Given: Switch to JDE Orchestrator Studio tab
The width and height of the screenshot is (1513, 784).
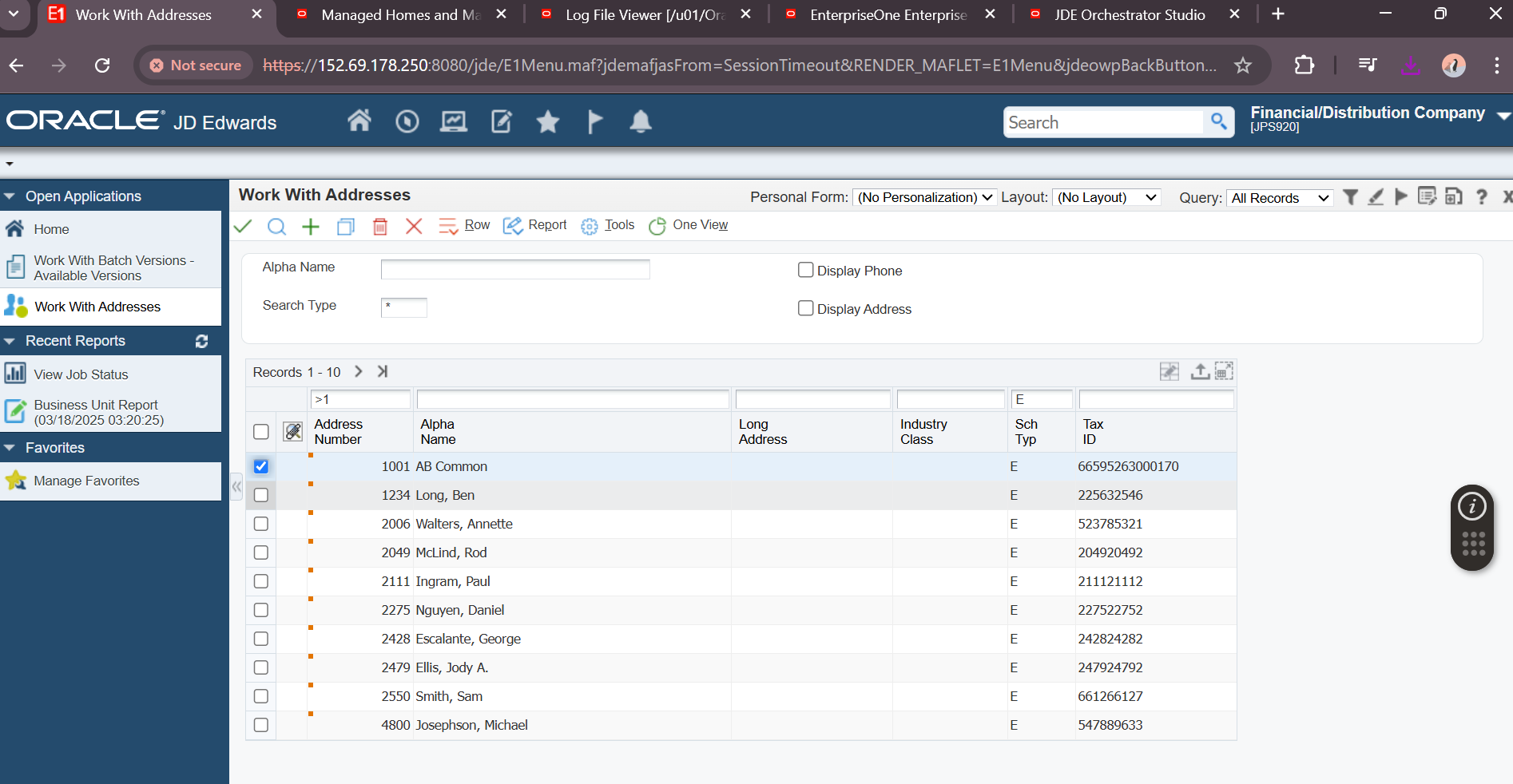Looking at the screenshot, I should pyautogui.click(x=1128, y=15).
